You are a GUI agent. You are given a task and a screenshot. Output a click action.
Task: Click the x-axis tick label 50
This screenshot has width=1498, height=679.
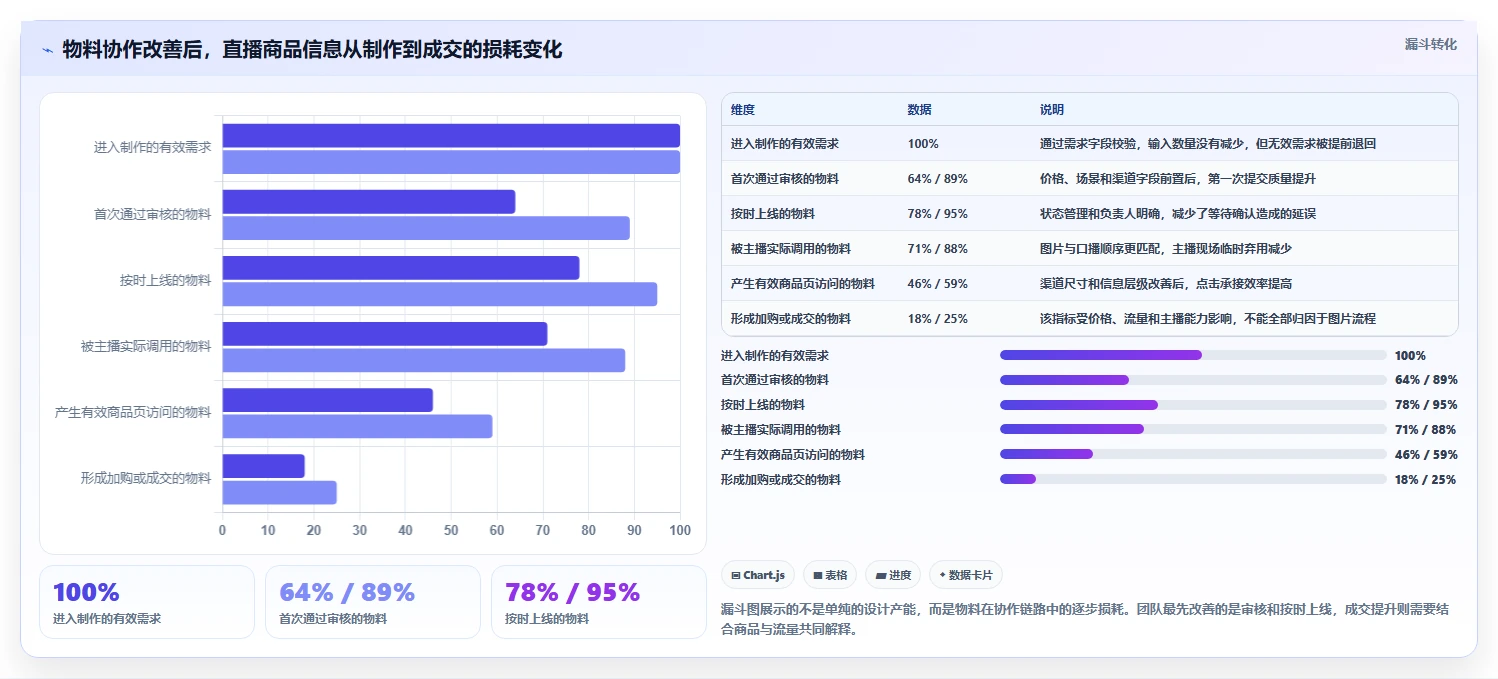451,530
